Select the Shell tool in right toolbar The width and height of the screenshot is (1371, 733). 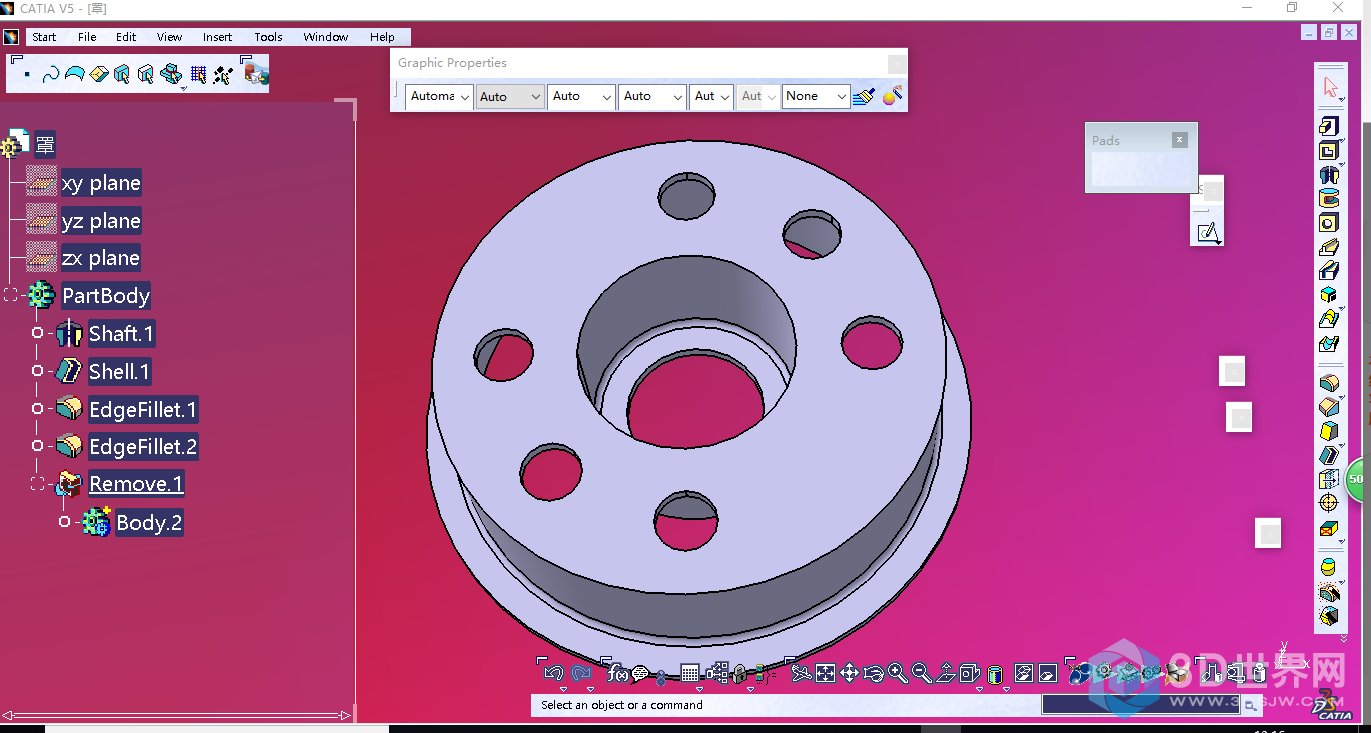coord(1329,455)
